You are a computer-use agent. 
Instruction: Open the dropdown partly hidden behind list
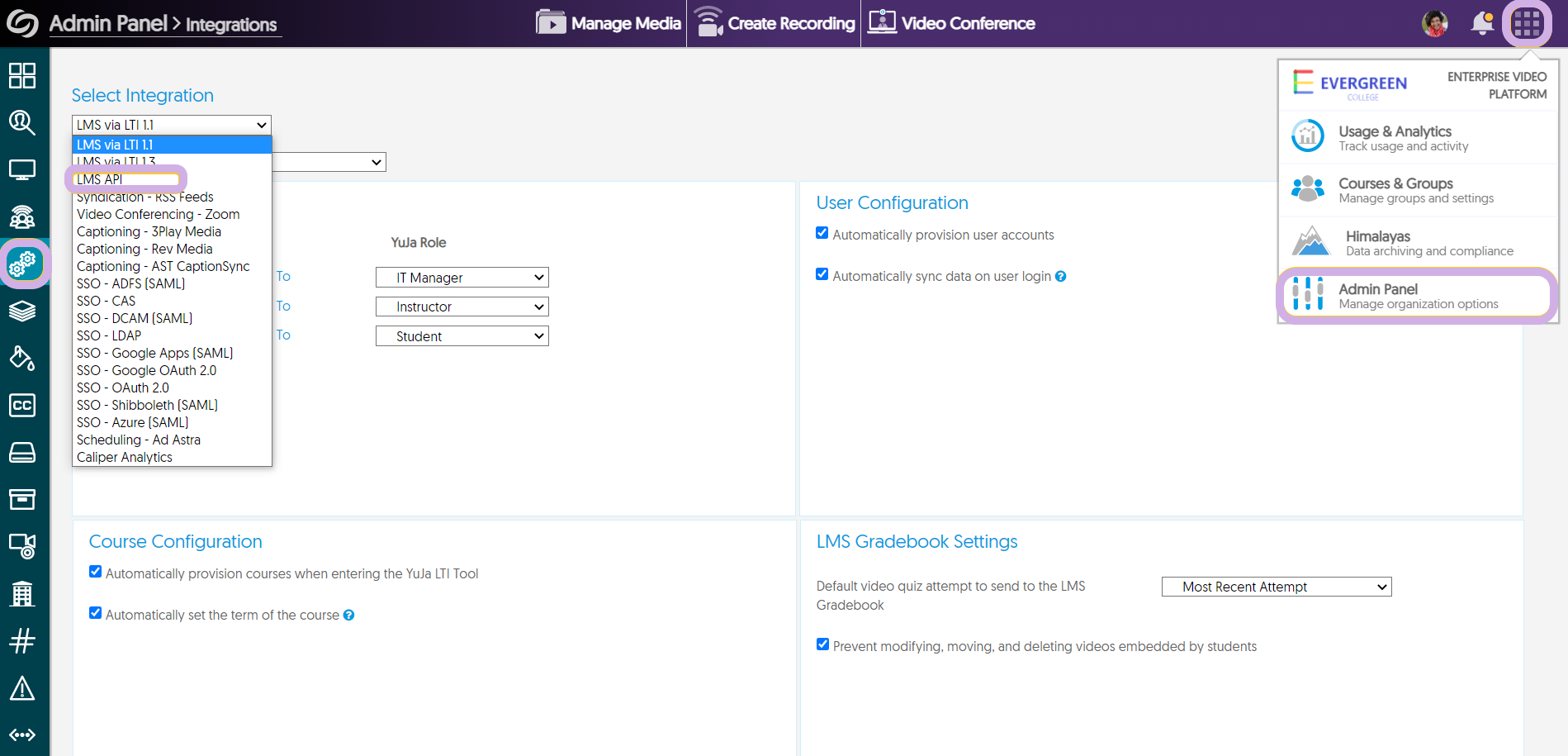(329, 162)
